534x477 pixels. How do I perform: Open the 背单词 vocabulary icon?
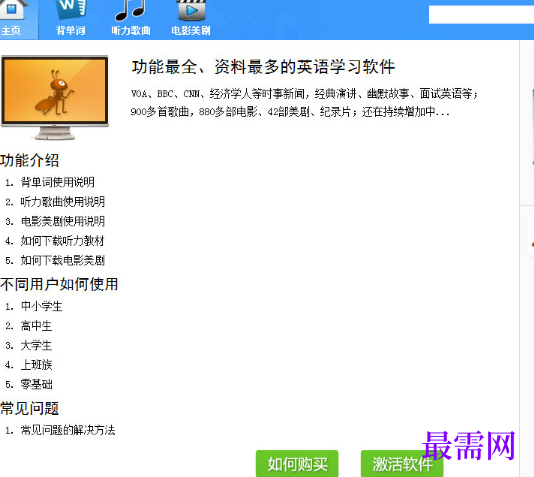[x=71, y=10]
